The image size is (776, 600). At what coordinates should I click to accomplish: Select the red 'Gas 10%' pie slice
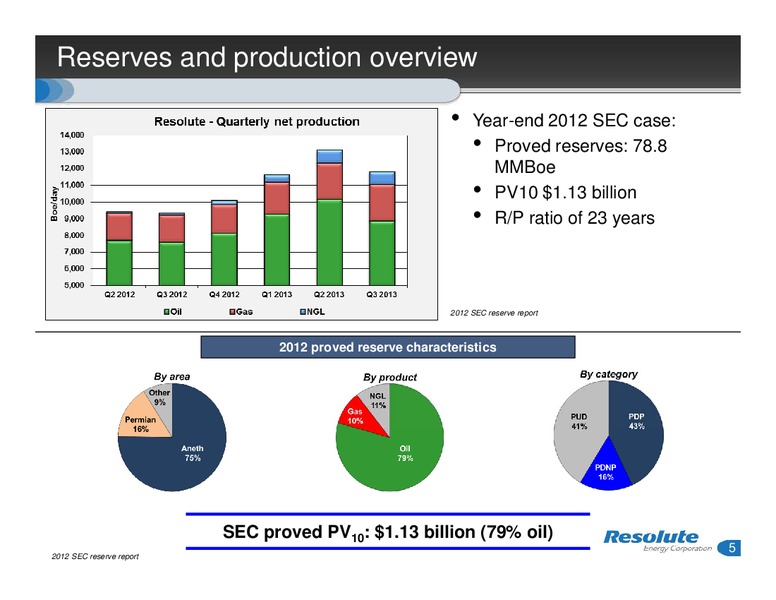pos(355,416)
